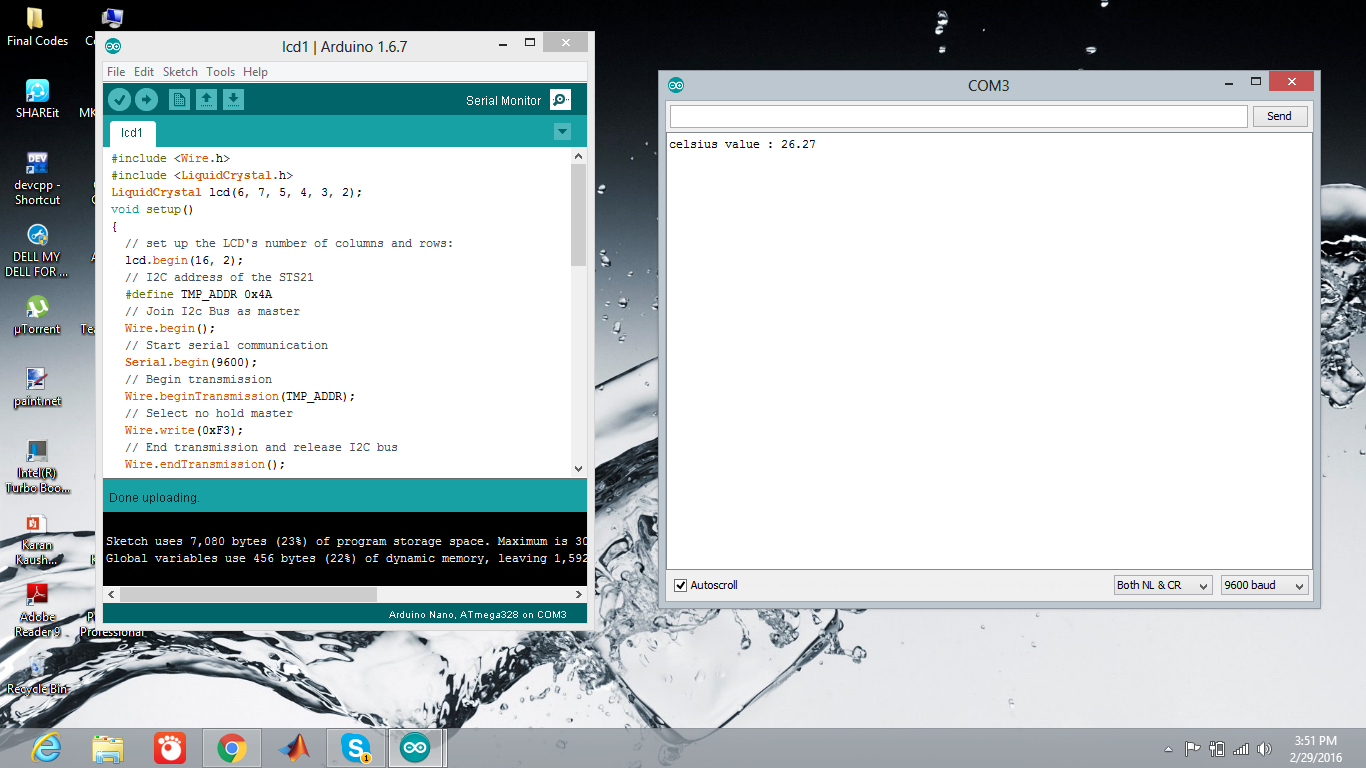Click the code editor vertical scrollbar thumb
This screenshot has width=1366, height=768.
pos(578,215)
